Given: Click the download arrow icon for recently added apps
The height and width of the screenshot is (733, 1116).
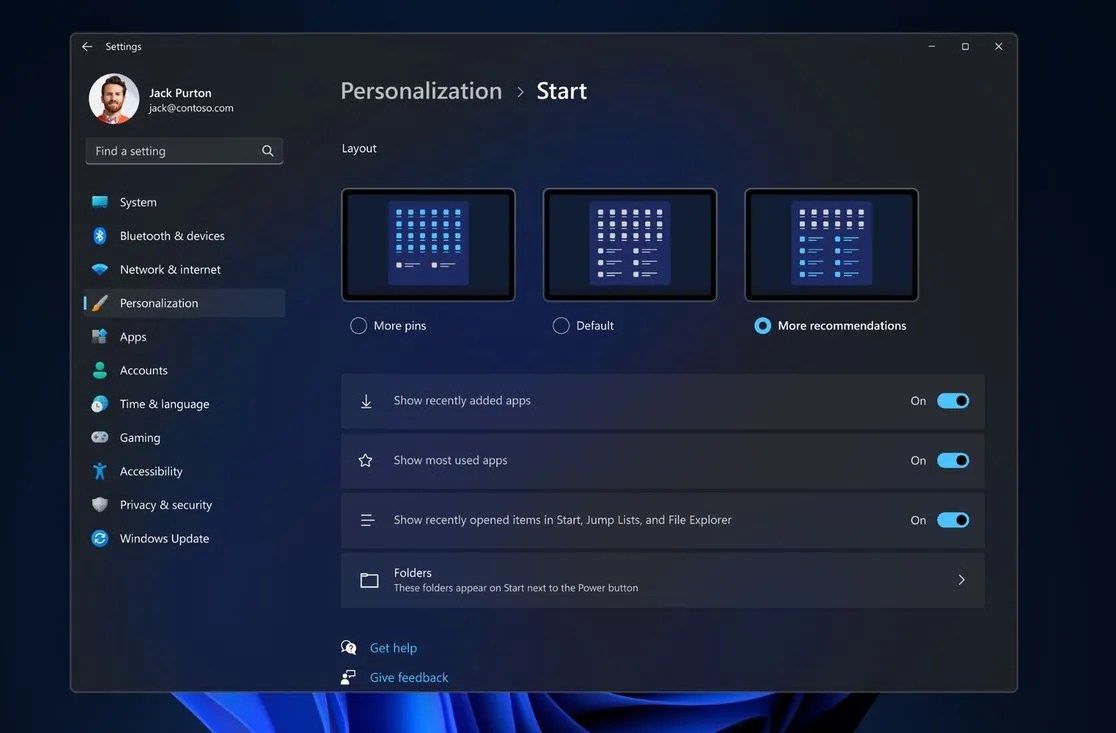Looking at the screenshot, I should pos(366,401).
